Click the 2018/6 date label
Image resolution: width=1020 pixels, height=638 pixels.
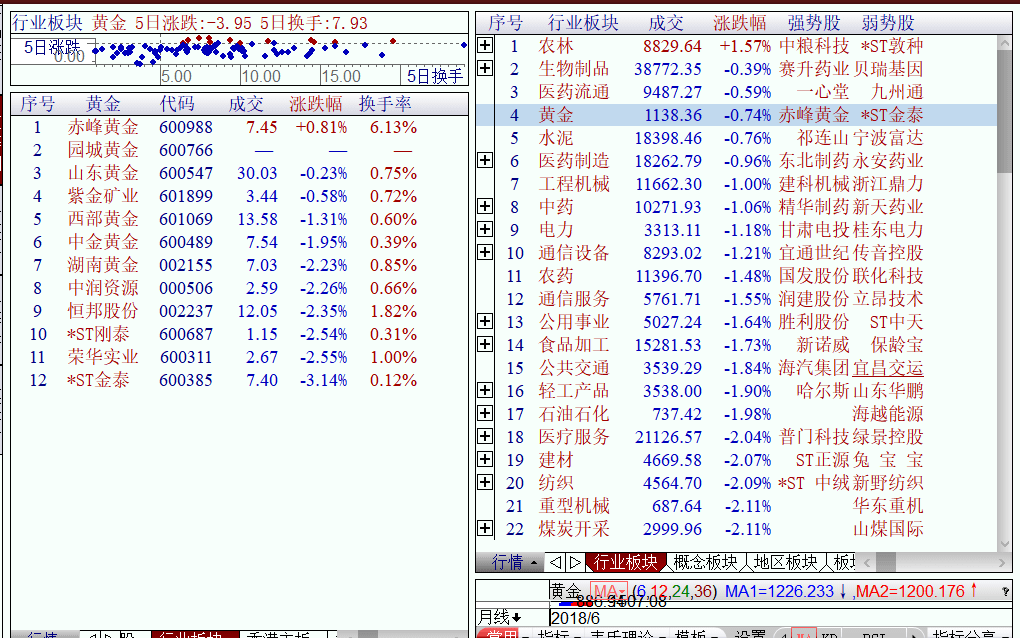point(575,617)
